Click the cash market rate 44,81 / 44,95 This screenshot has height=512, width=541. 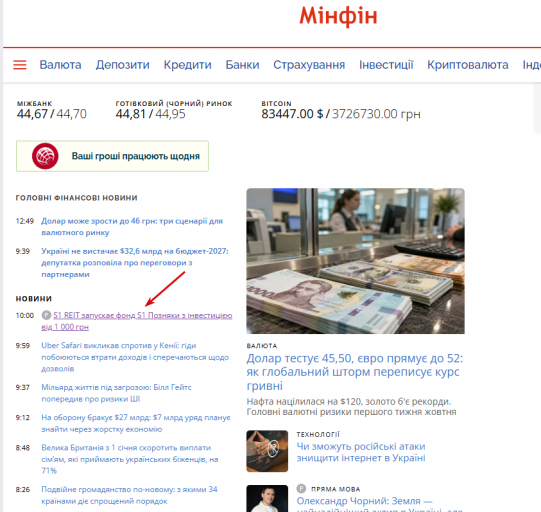click(x=150, y=114)
